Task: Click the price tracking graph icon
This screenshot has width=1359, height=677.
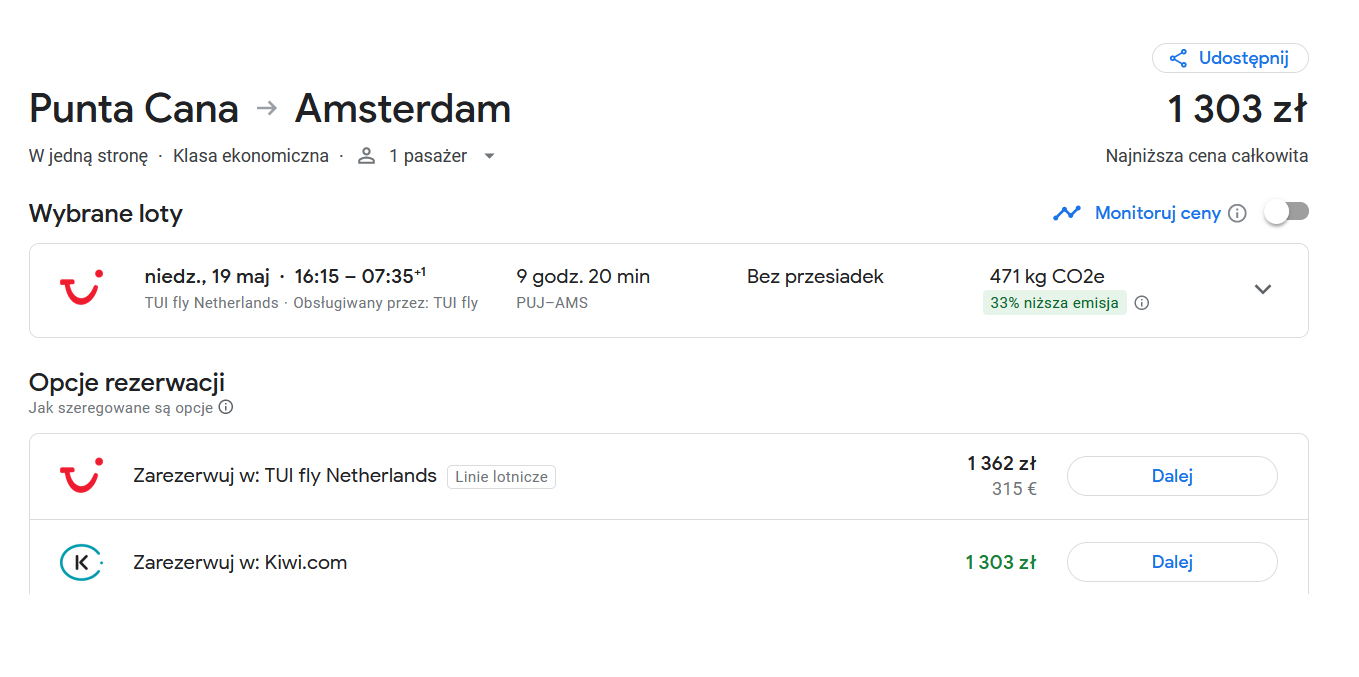Action: [1067, 213]
